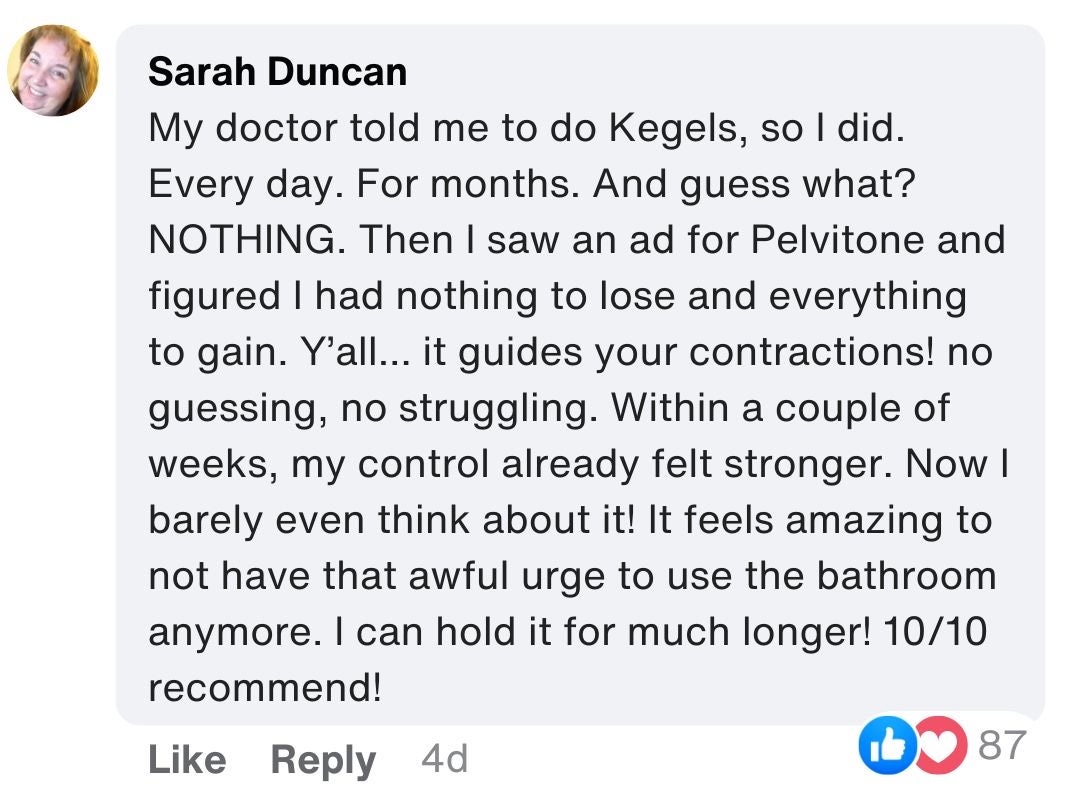Click the word anymore in the comment
This screenshot has width=1080, height=810.
[231, 632]
